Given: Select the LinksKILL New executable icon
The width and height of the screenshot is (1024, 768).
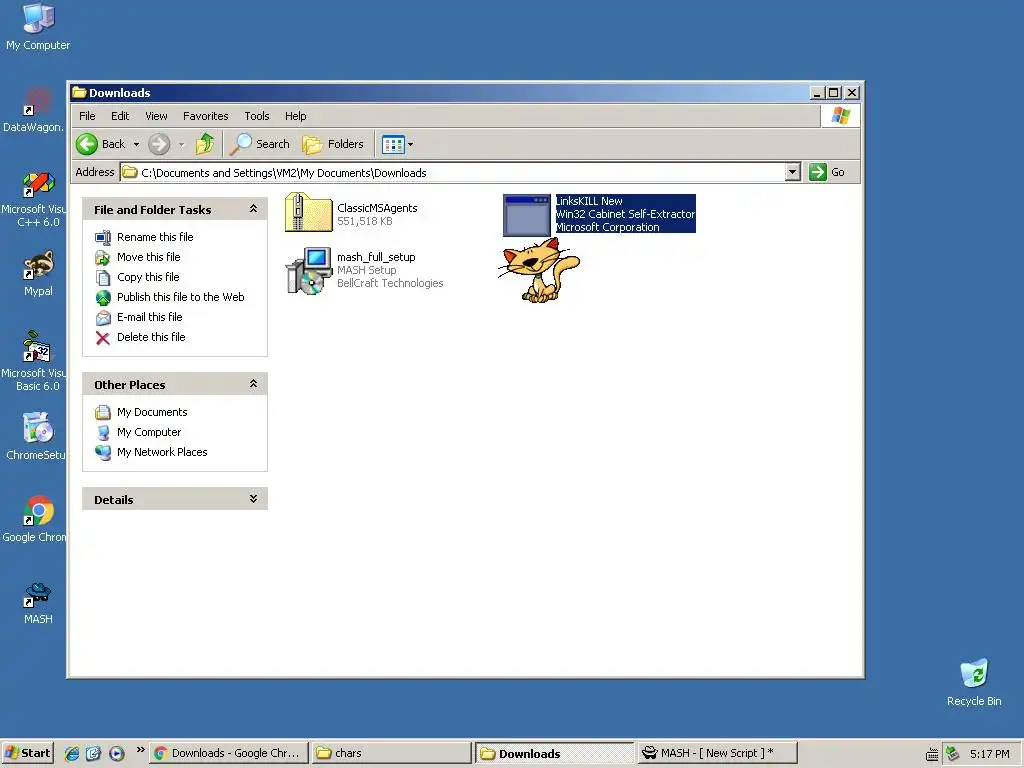Looking at the screenshot, I should pyautogui.click(x=527, y=215).
